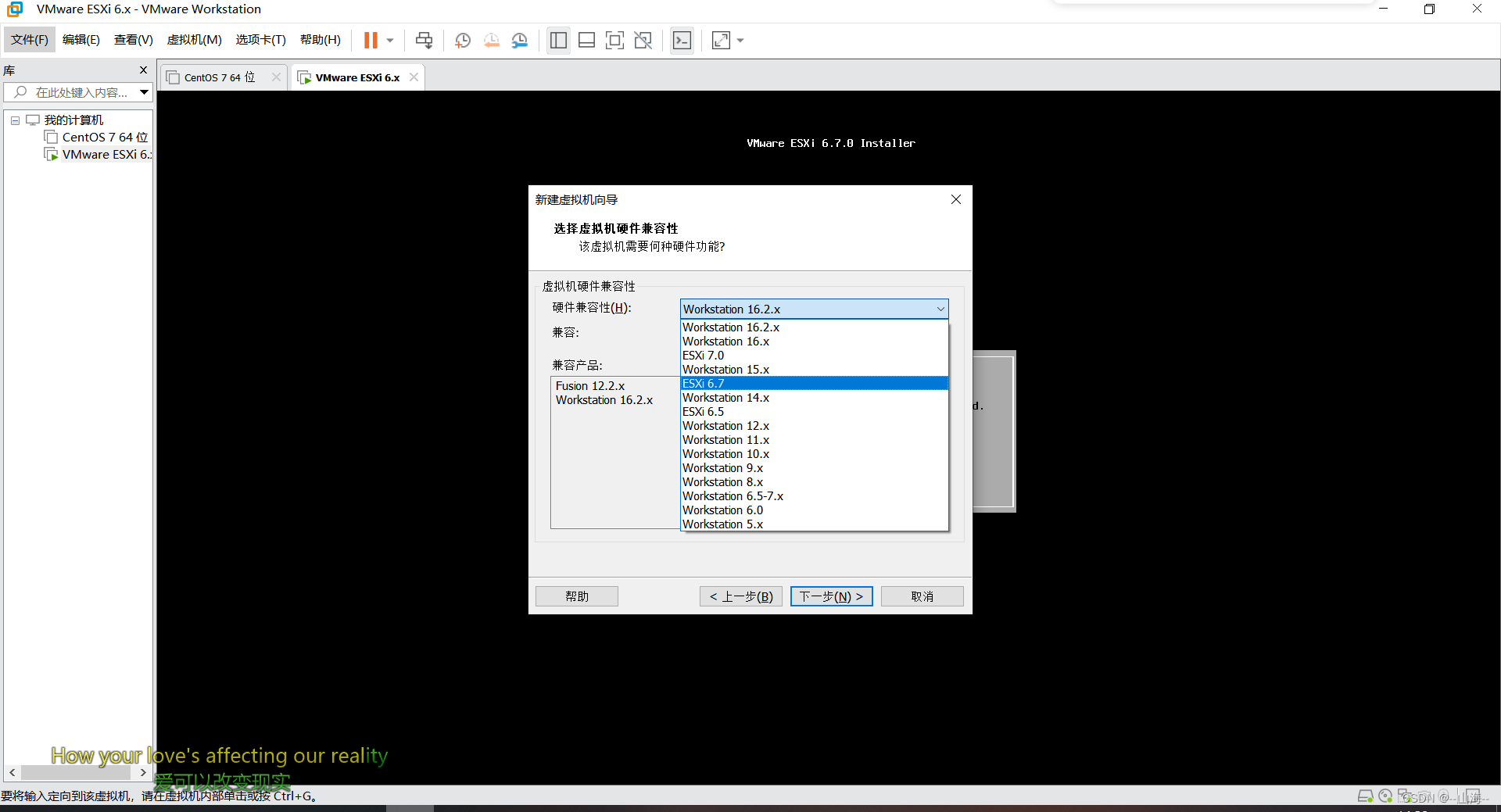Choose Workstation 12.x from the list
Viewport: 1501px width, 812px height.
pyautogui.click(x=814, y=425)
